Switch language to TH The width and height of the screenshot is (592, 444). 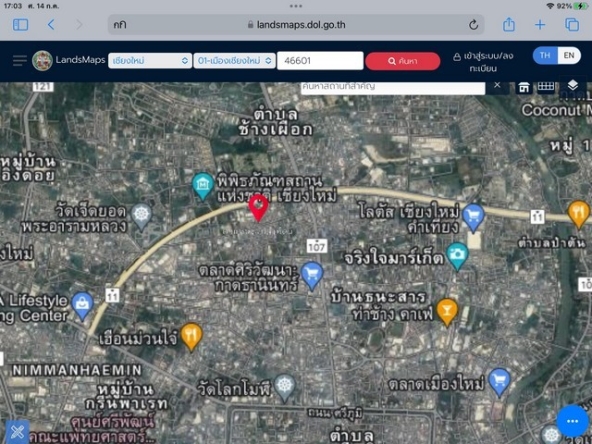(544, 56)
